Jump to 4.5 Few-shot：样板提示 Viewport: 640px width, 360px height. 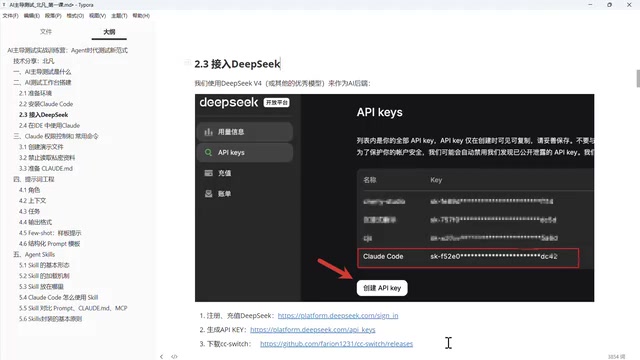click(x=50, y=233)
